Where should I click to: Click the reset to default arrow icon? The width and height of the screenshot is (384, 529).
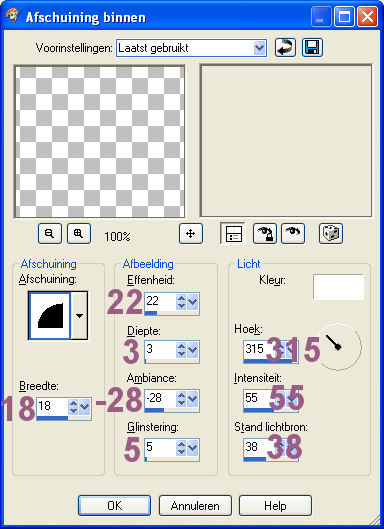coord(285,48)
